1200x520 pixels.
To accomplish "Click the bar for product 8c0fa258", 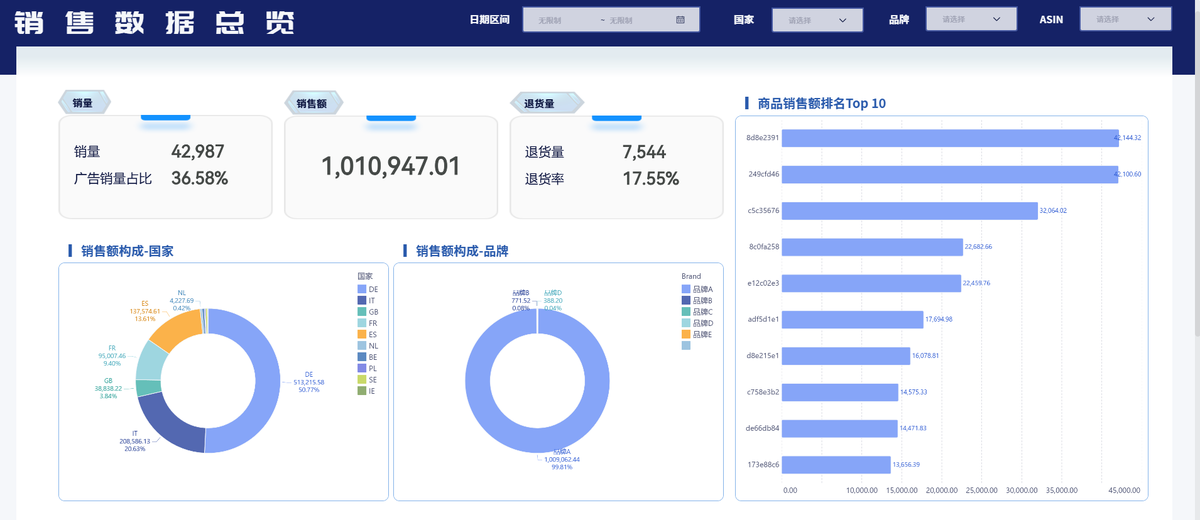I will coord(872,247).
